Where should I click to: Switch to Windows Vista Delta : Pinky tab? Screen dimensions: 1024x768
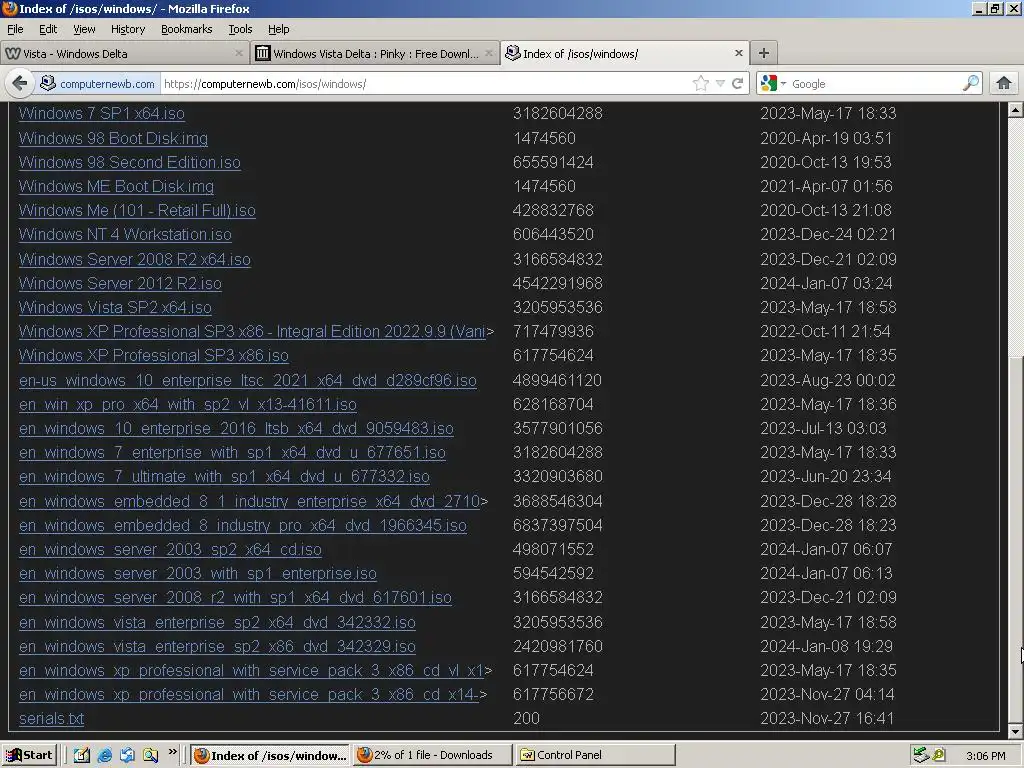[374, 54]
